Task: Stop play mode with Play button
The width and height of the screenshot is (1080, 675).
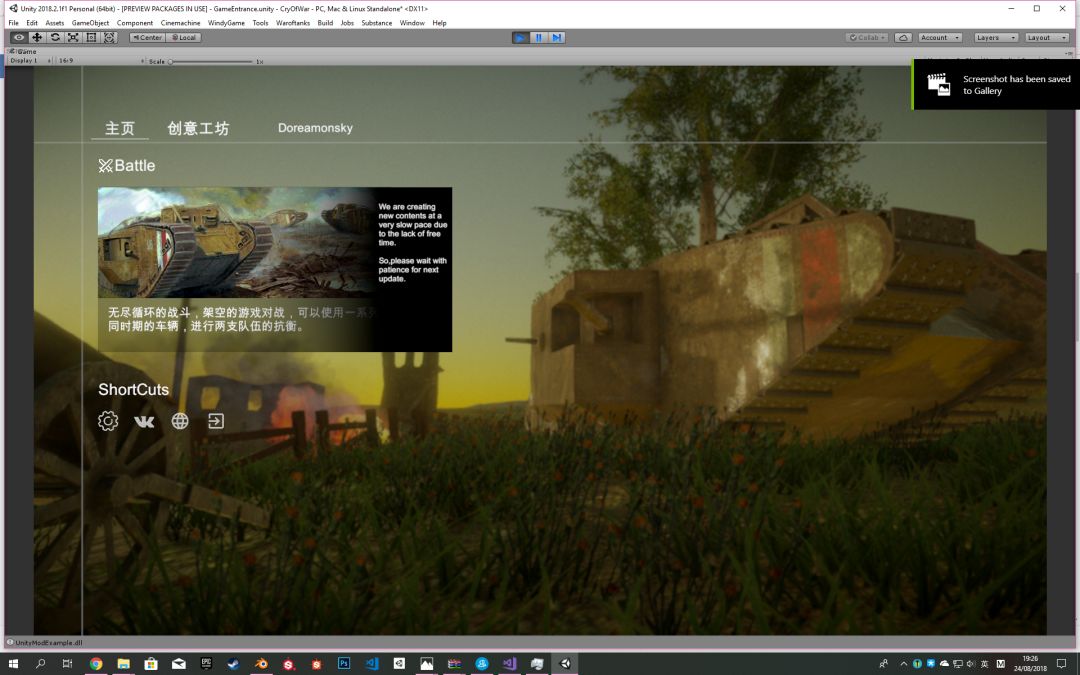Action: pyautogui.click(x=521, y=38)
